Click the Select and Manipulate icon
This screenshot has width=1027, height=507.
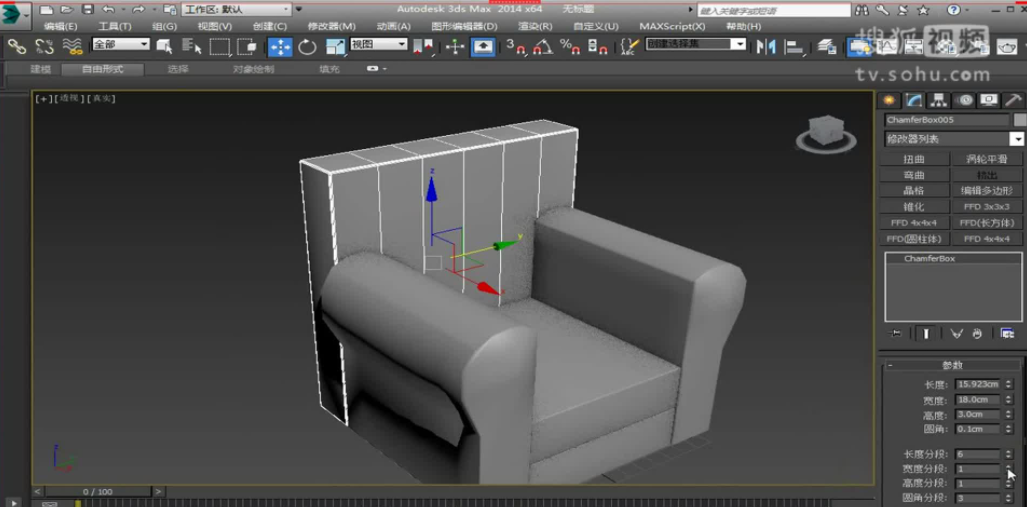click(x=455, y=47)
